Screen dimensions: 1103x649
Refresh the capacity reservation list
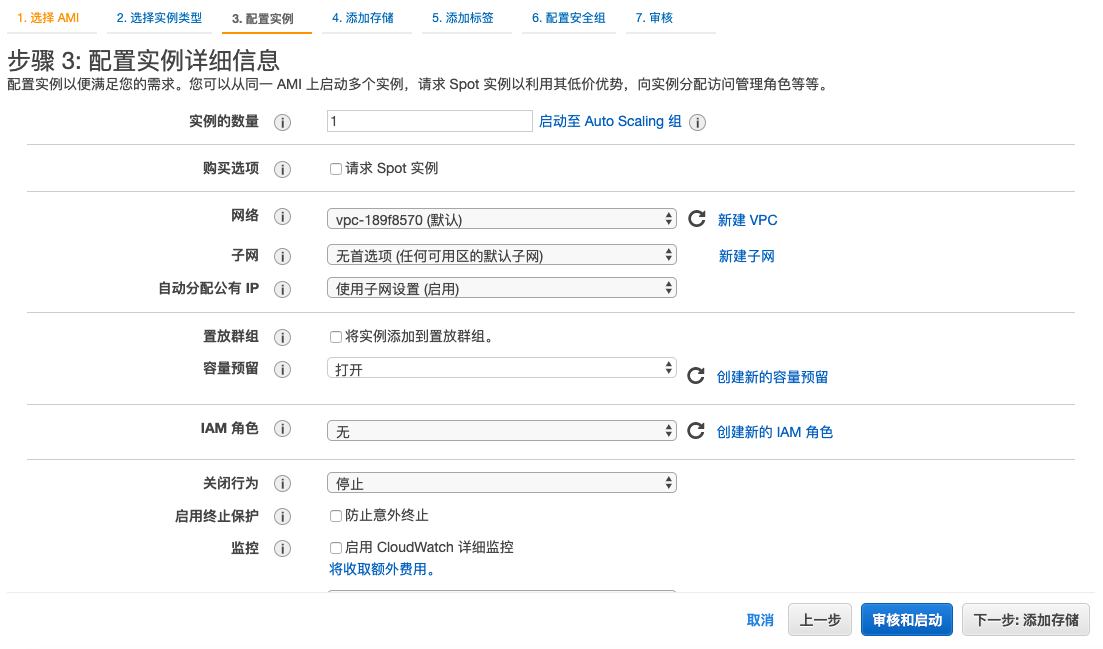pyautogui.click(x=696, y=375)
